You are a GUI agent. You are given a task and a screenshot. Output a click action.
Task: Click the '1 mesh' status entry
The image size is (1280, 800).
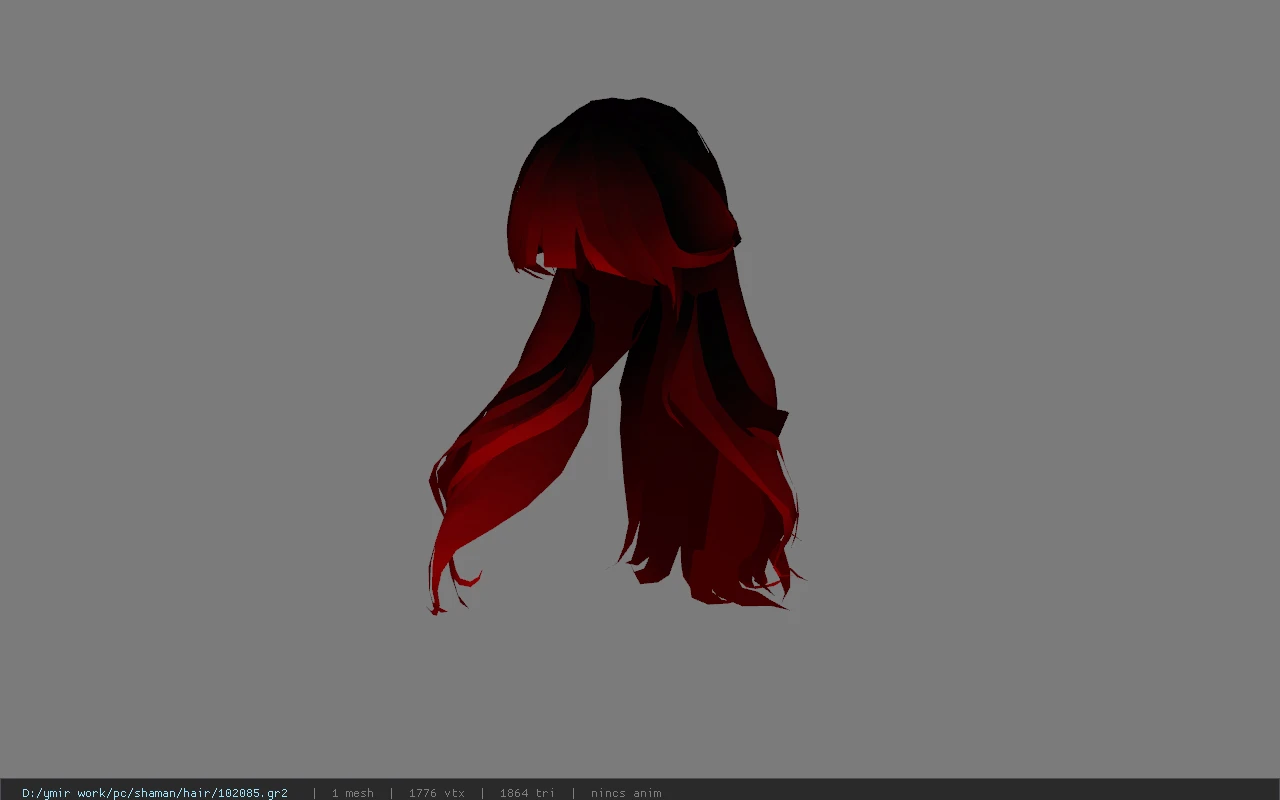[352, 793]
